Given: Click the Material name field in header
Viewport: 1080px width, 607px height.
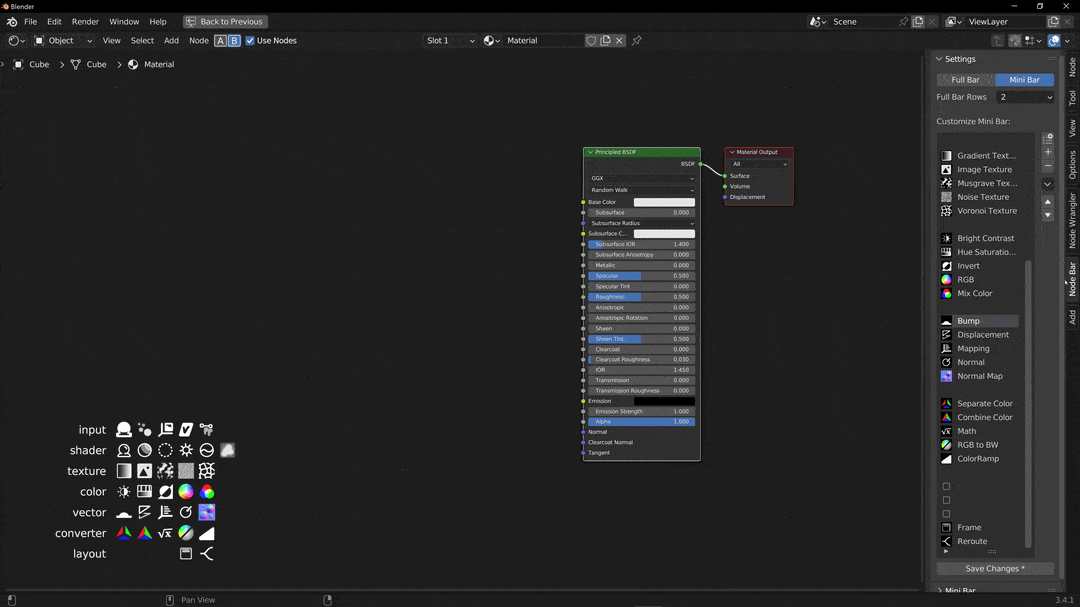Looking at the screenshot, I should tap(543, 41).
